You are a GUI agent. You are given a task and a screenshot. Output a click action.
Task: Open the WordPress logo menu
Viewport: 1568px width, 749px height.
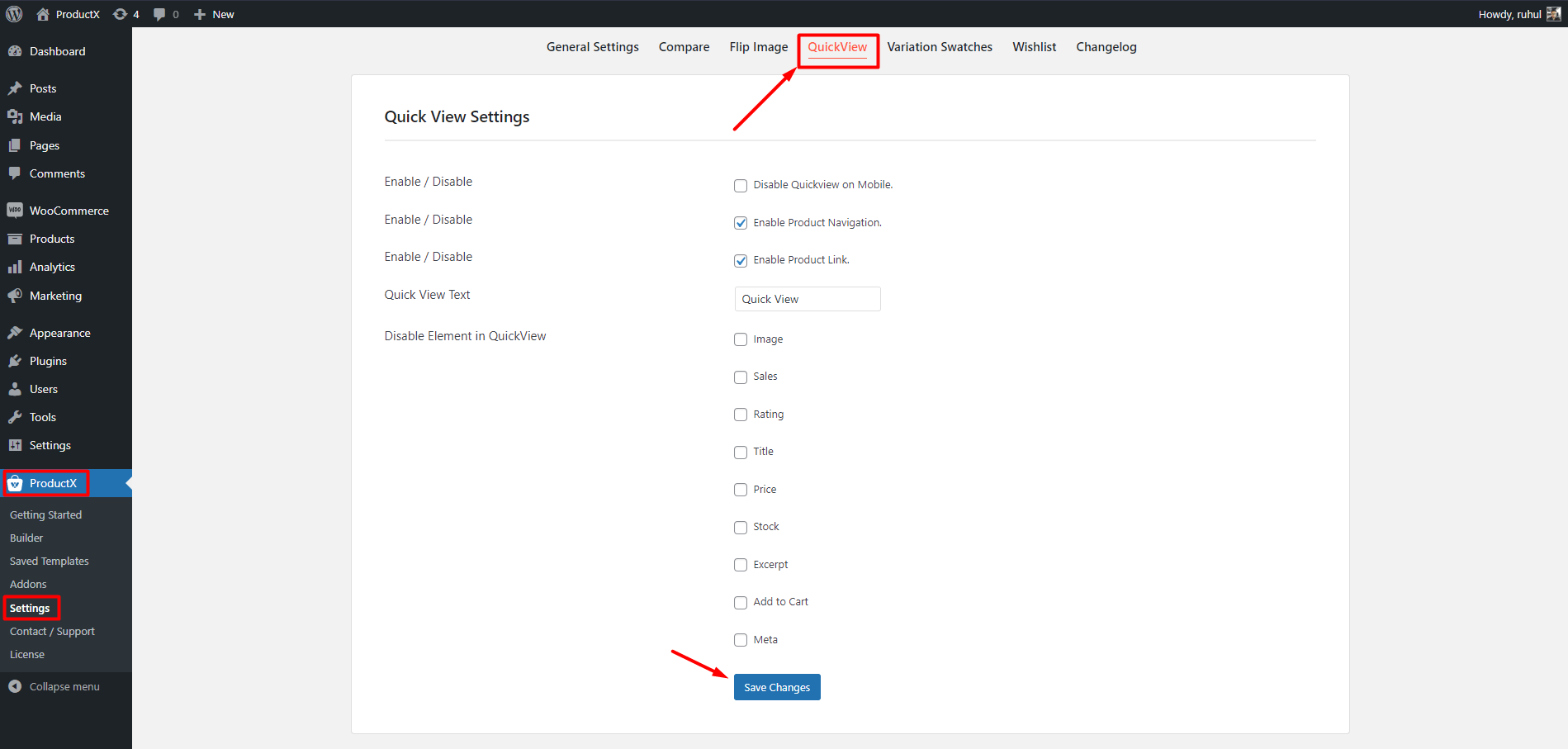point(13,13)
